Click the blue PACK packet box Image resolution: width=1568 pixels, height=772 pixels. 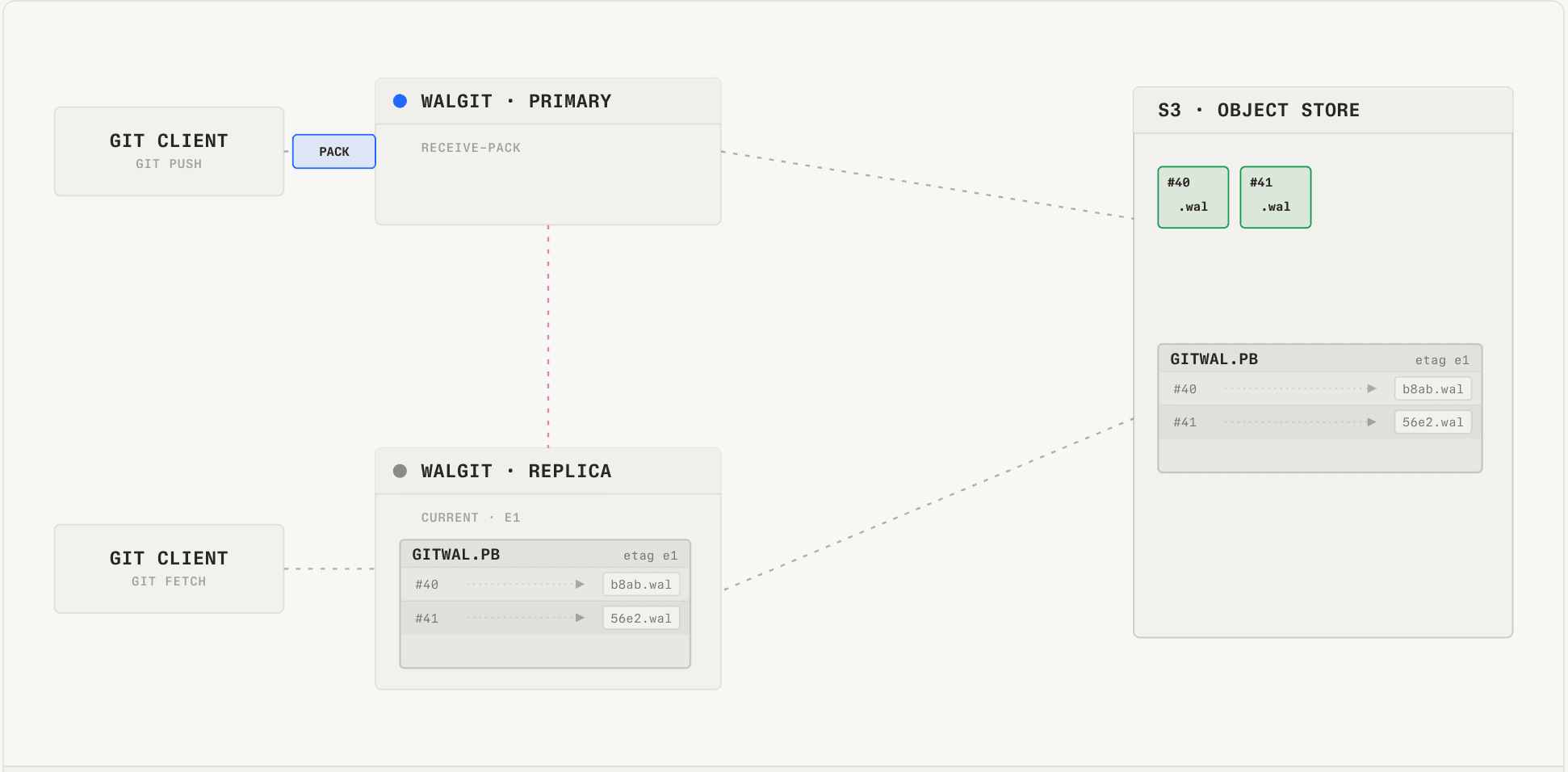click(334, 151)
